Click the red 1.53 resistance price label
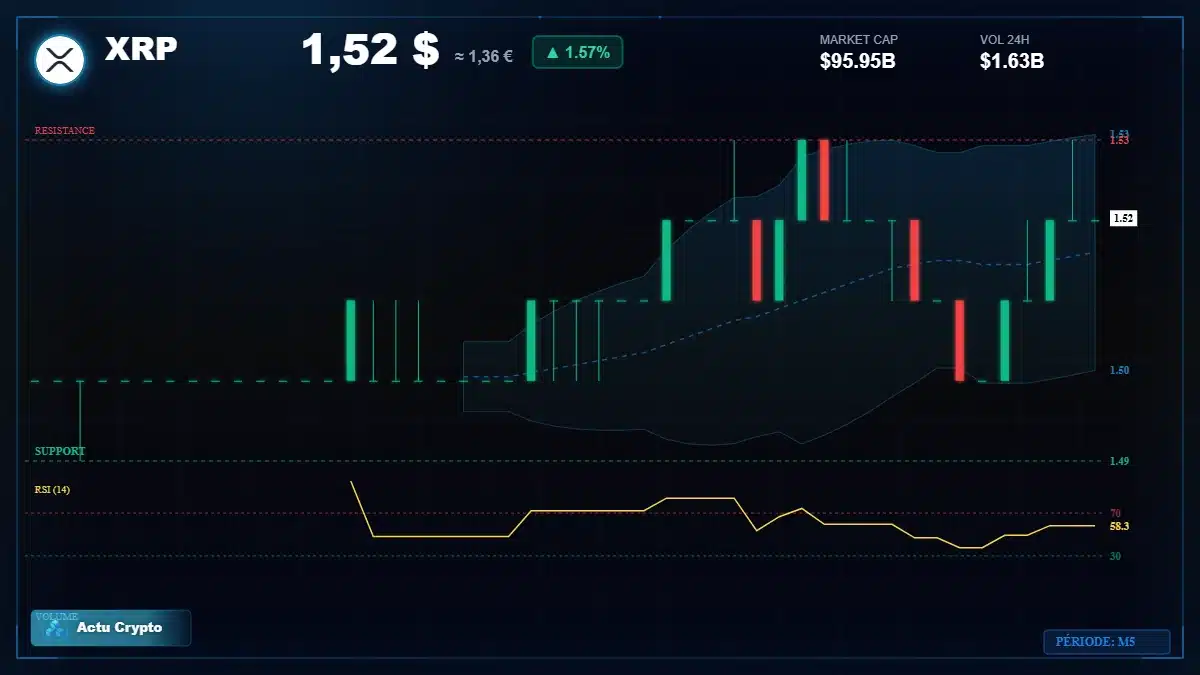This screenshot has width=1200, height=675. click(1119, 141)
